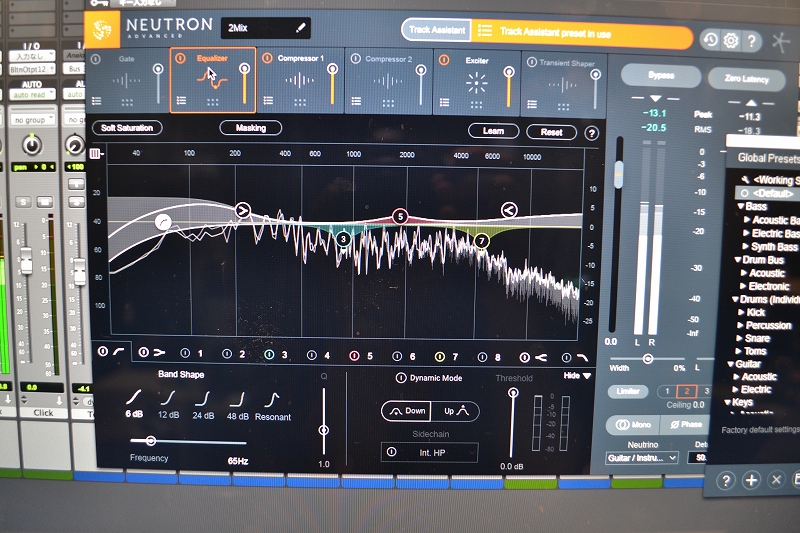Open the history clock icon
Image resolution: width=800 pixels, height=533 pixels.
pos(710,40)
